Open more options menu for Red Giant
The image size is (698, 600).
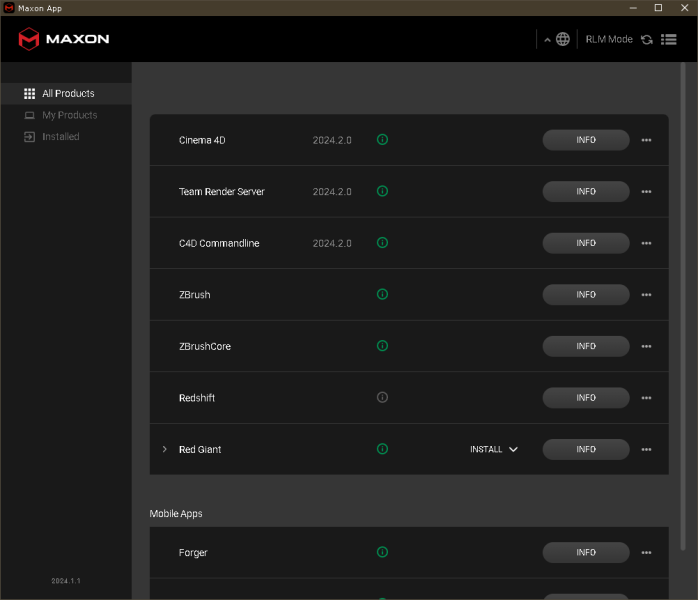click(646, 450)
